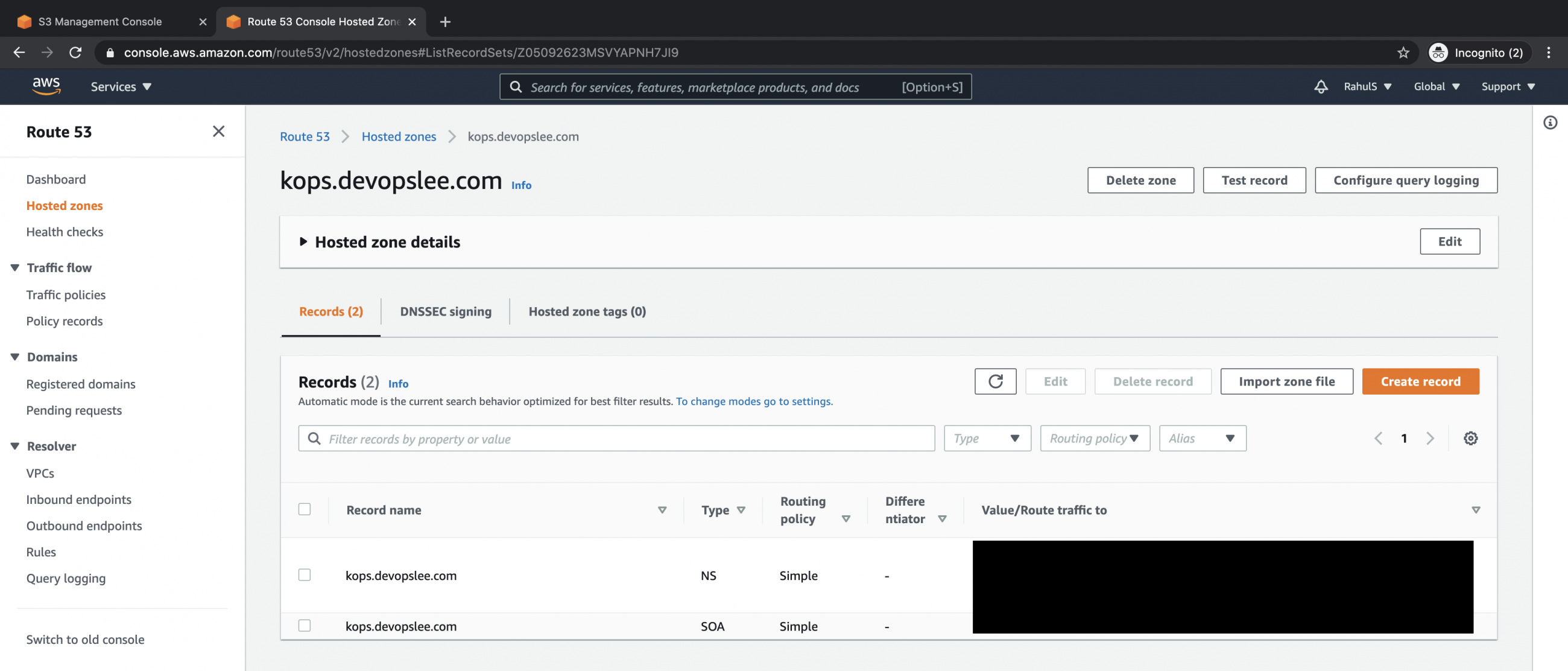Open Traffic policies in the sidebar
The width and height of the screenshot is (1568, 671).
pos(66,294)
